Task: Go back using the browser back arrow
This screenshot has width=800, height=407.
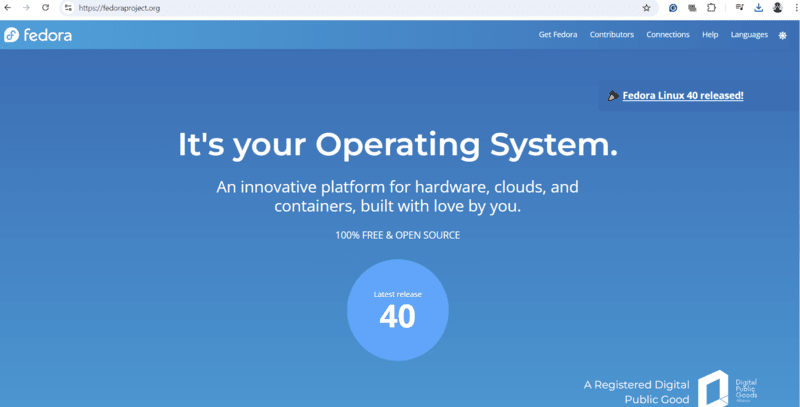Action: coord(8,8)
